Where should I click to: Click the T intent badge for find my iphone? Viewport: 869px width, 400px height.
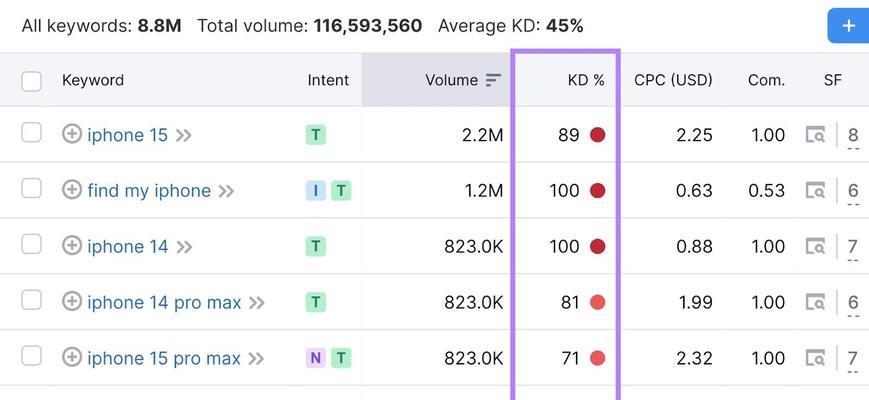[341, 191]
